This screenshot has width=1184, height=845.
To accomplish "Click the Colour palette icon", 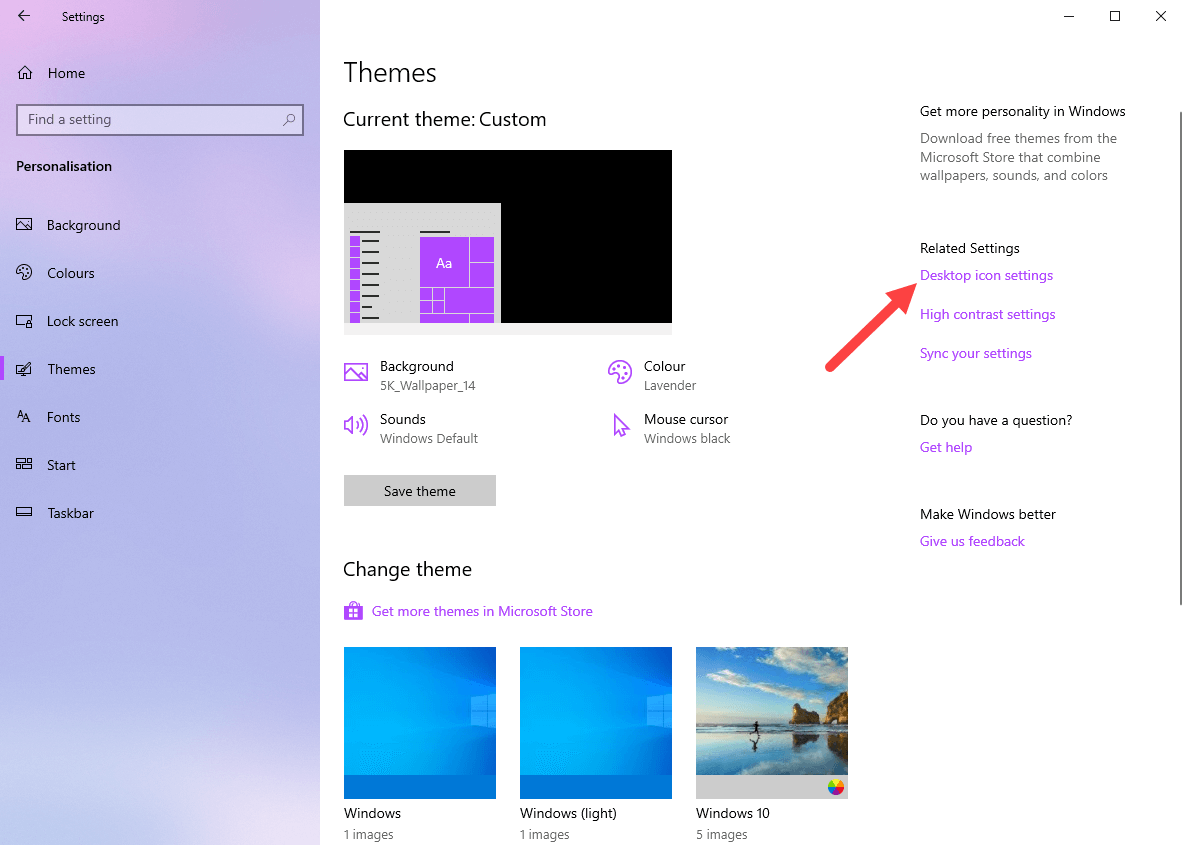I will (x=619, y=372).
